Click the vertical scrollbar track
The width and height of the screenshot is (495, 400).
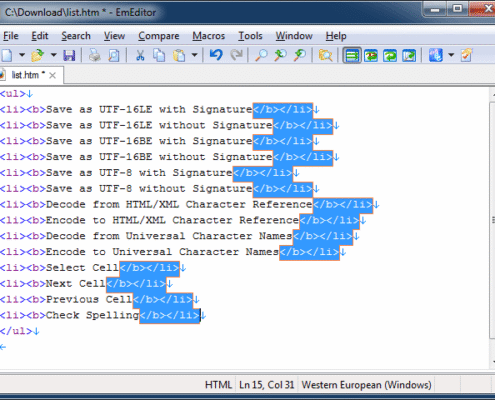[x=492, y=221]
